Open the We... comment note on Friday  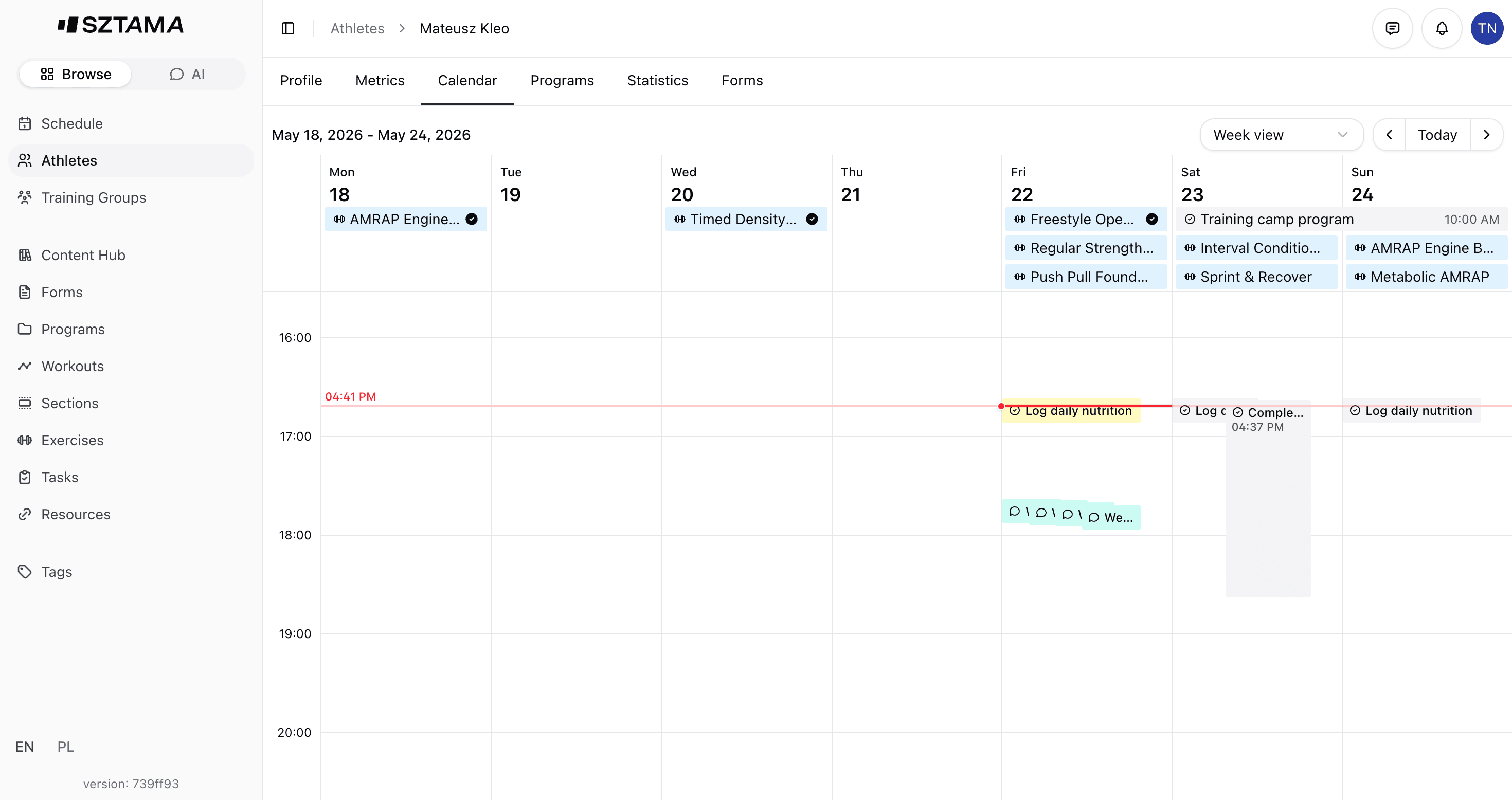1111,517
